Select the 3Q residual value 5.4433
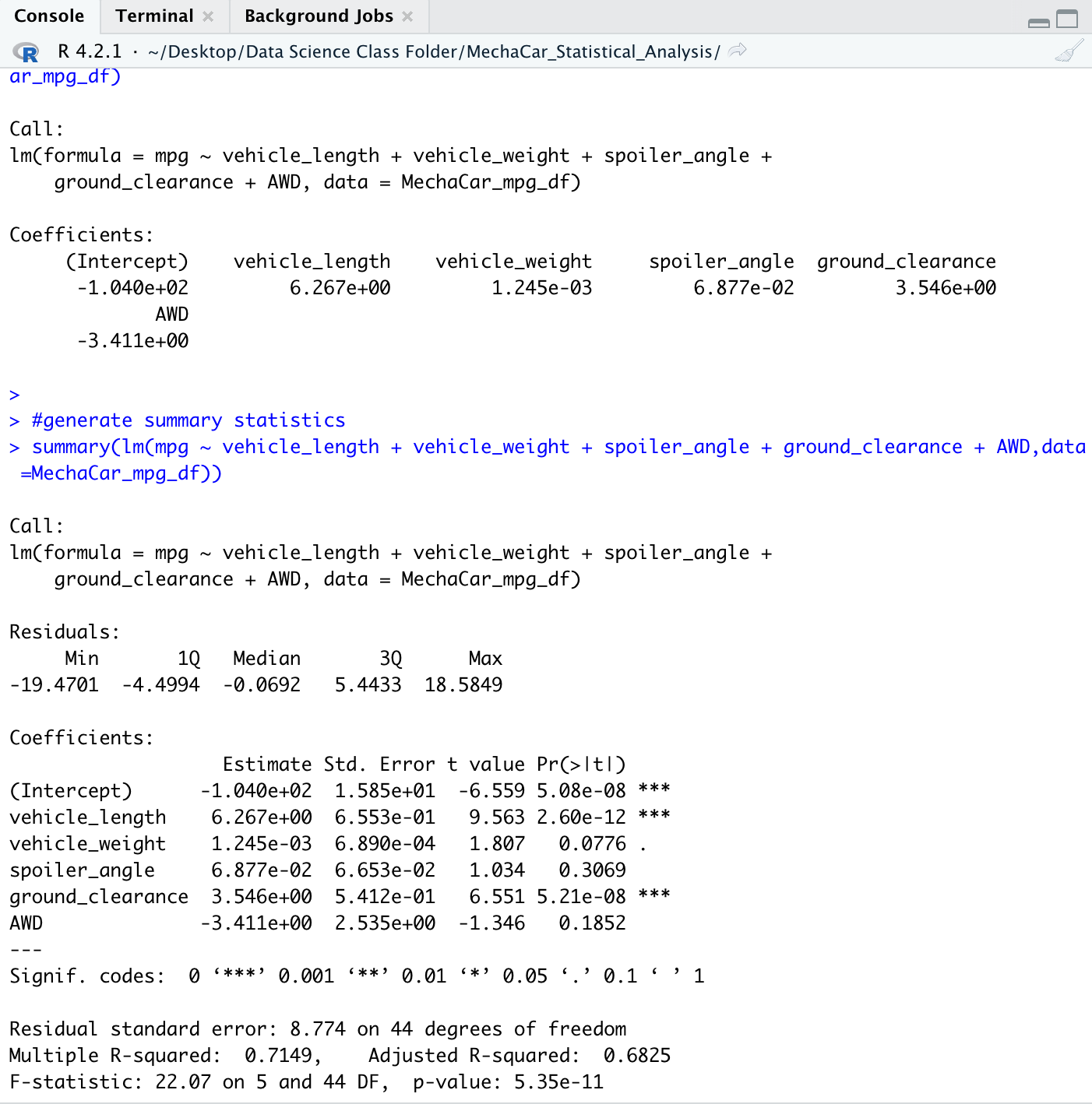This screenshot has width=1092, height=1104. click(368, 685)
